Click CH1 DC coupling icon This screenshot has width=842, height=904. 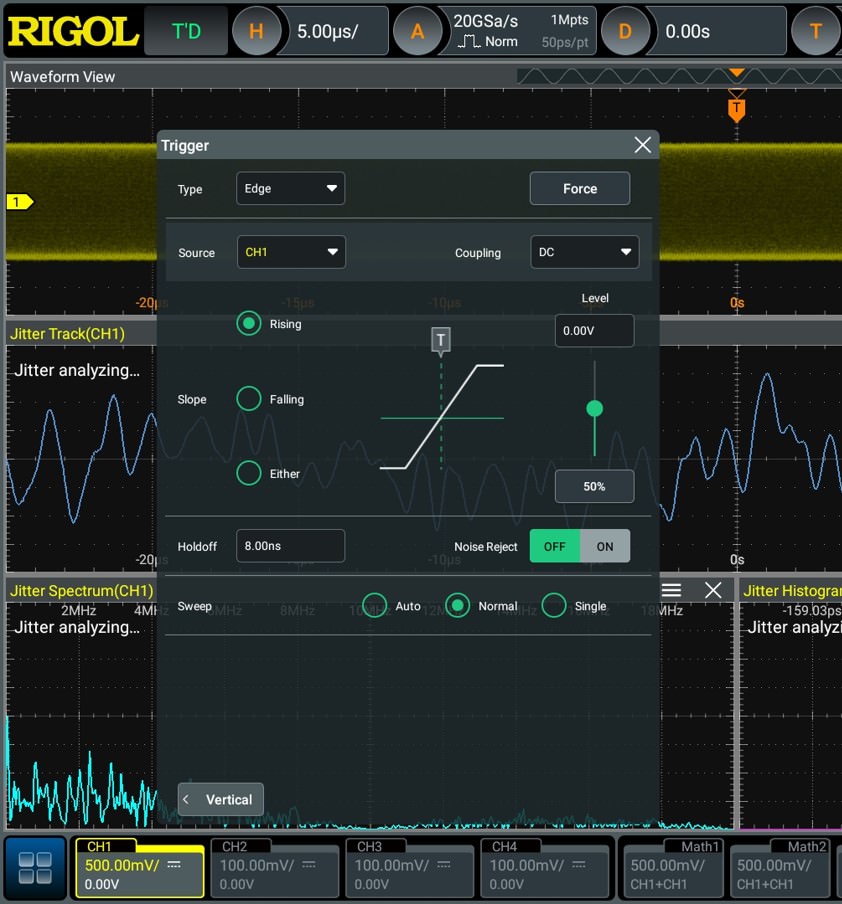coord(174,864)
